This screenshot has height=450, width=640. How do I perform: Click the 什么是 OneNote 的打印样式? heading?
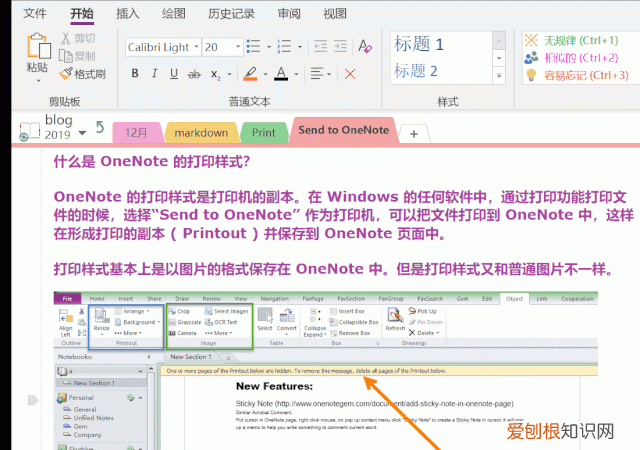(152, 161)
